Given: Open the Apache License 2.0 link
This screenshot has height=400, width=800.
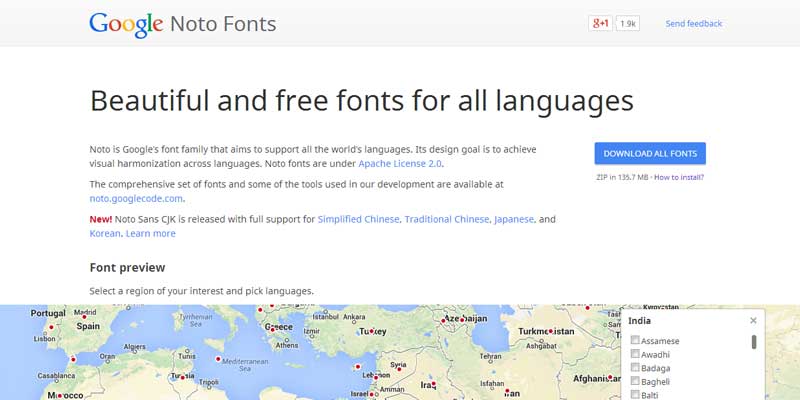Looking at the screenshot, I should [400, 163].
